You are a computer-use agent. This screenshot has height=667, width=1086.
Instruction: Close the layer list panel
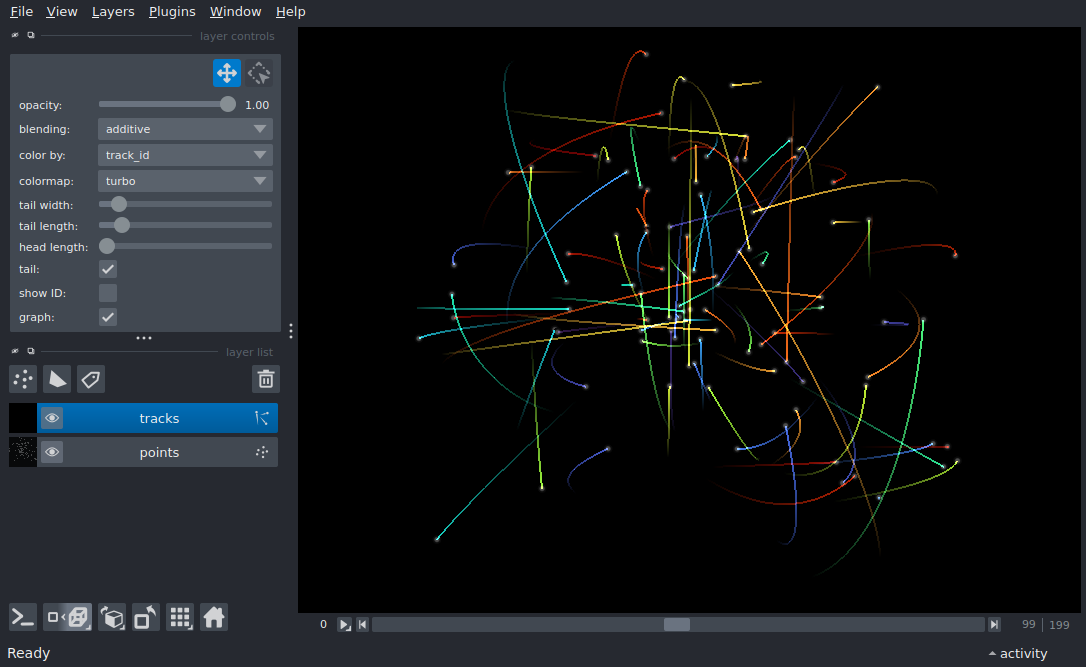point(15,351)
